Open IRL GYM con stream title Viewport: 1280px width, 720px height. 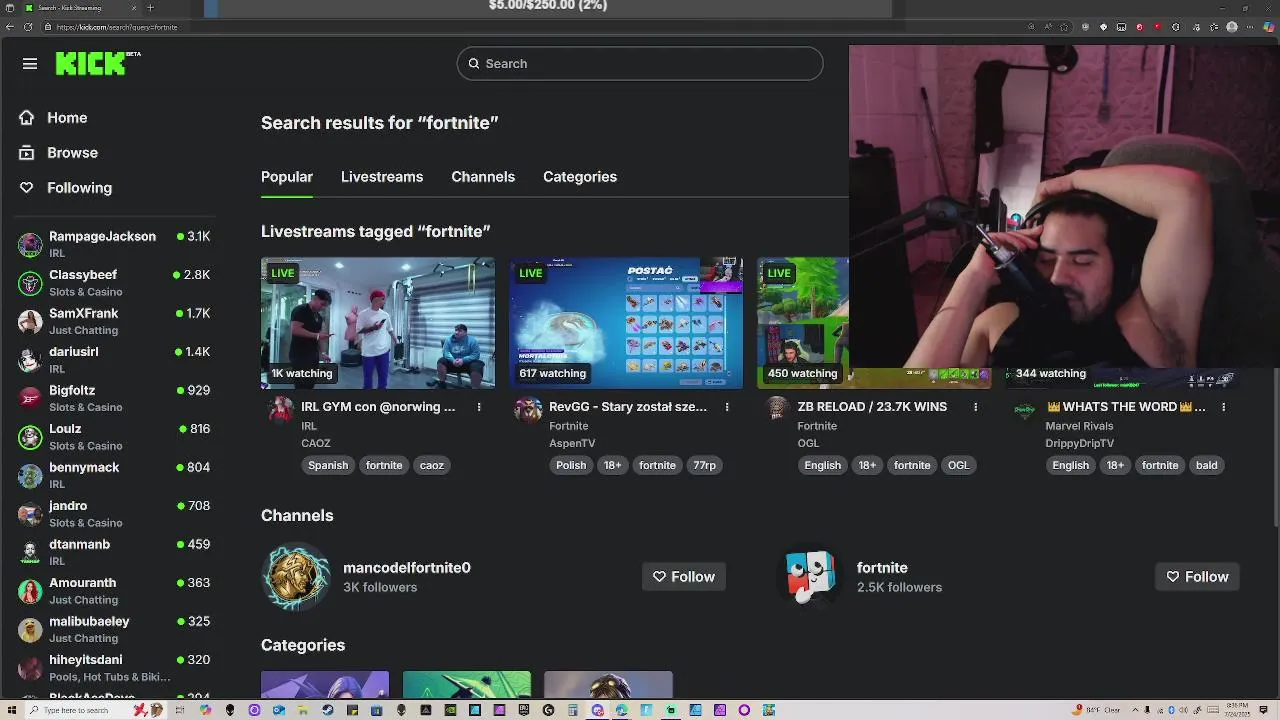pos(378,407)
